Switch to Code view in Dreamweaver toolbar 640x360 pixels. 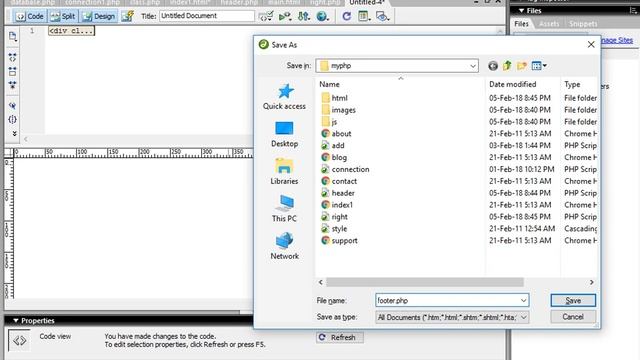29,16
